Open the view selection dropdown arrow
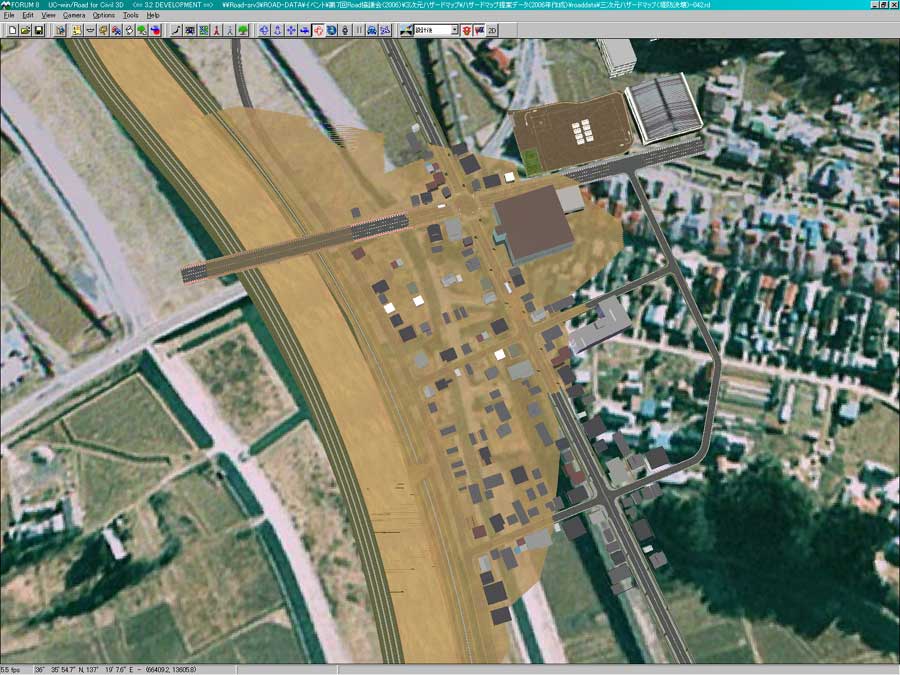The image size is (900, 675). click(x=455, y=30)
